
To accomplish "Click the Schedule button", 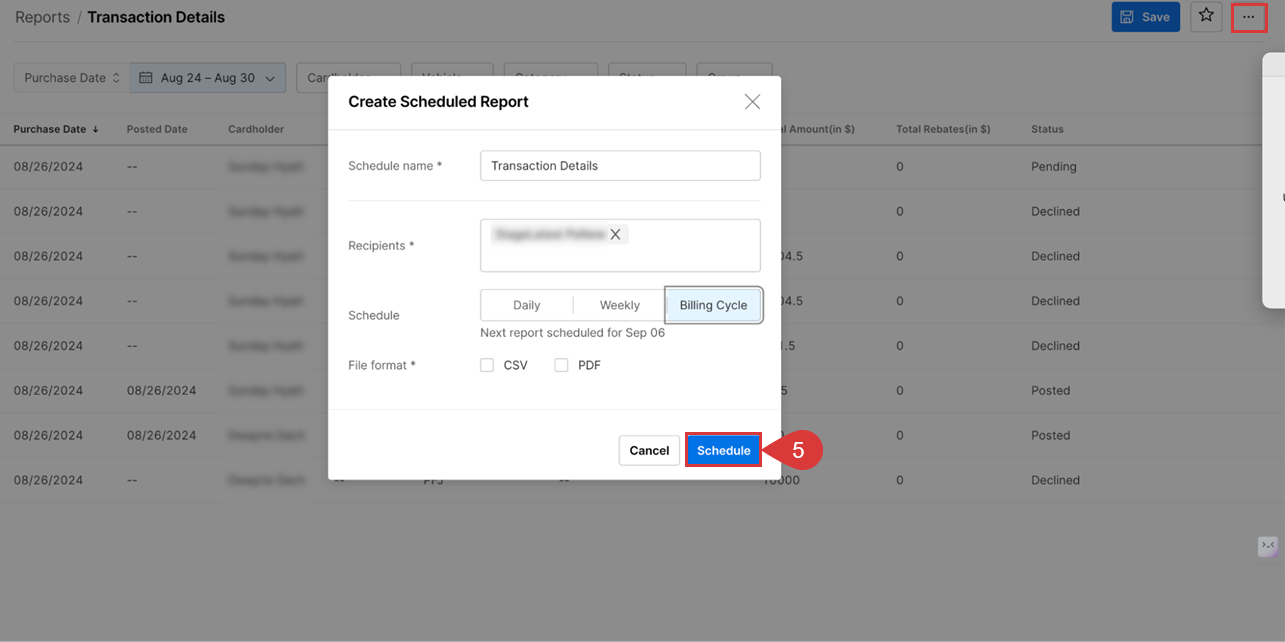I will click(723, 450).
